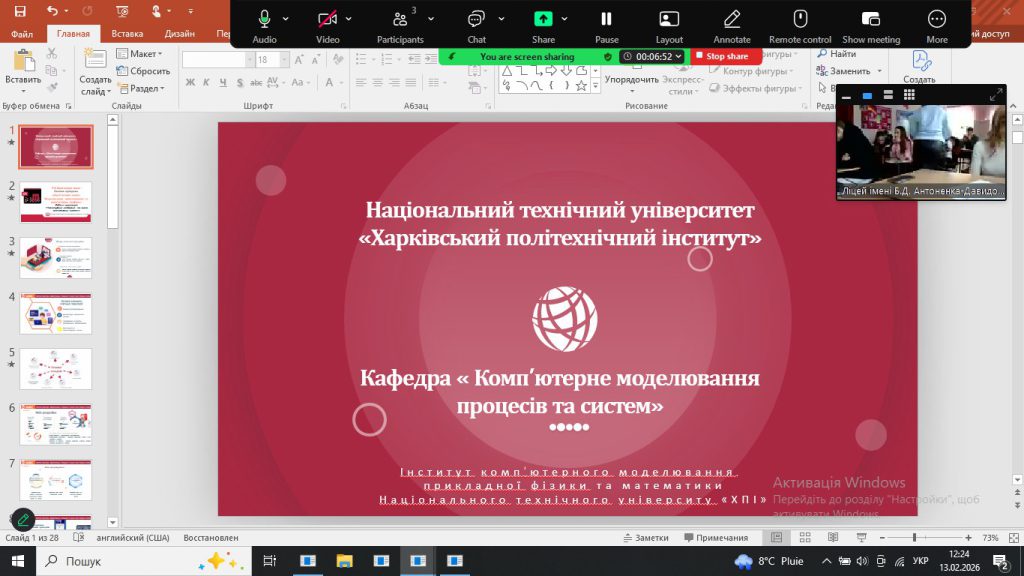
Task: Pause the Zoom screen share
Action: (x=606, y=19)
